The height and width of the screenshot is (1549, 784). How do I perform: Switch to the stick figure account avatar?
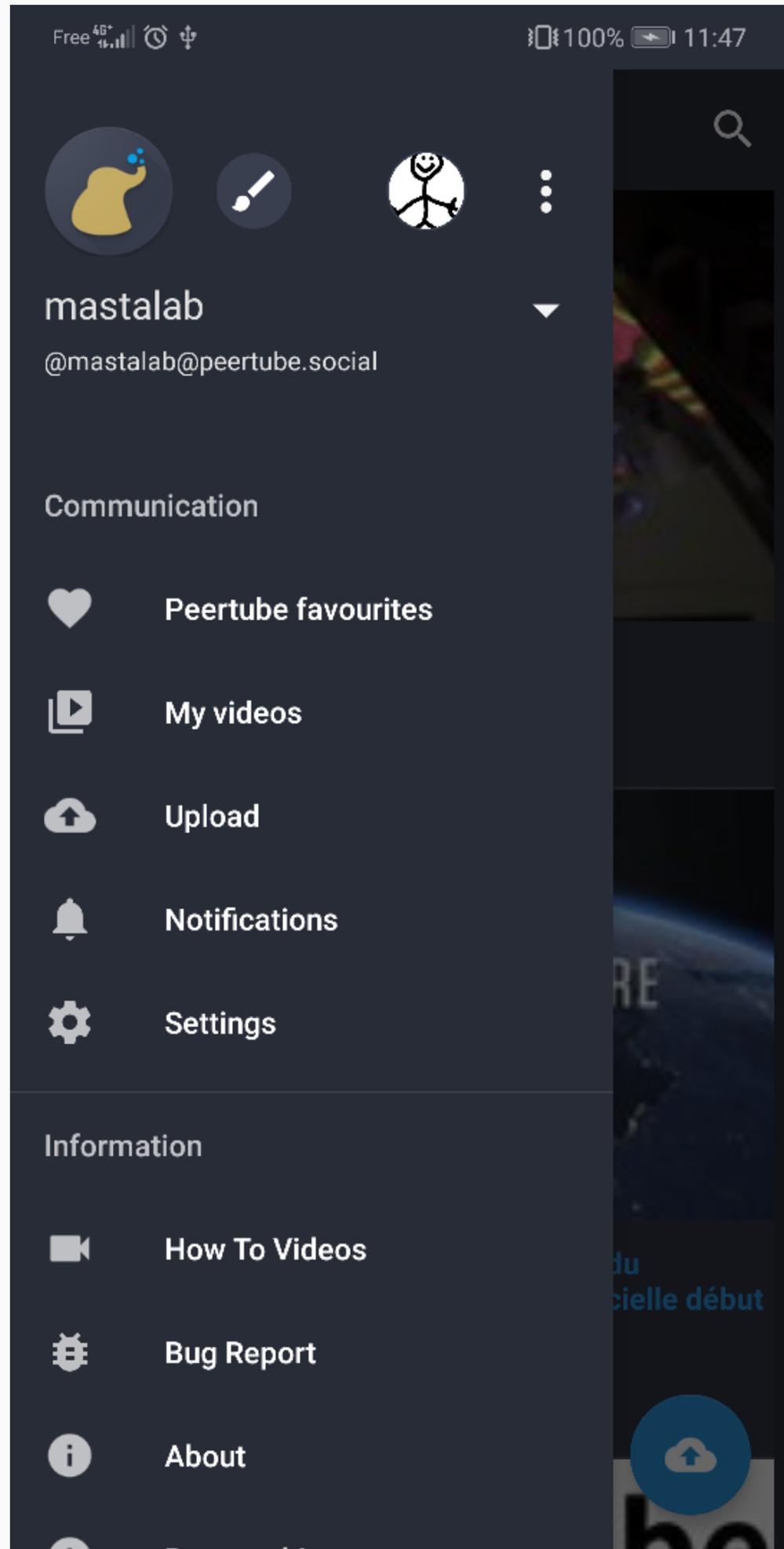426,191
